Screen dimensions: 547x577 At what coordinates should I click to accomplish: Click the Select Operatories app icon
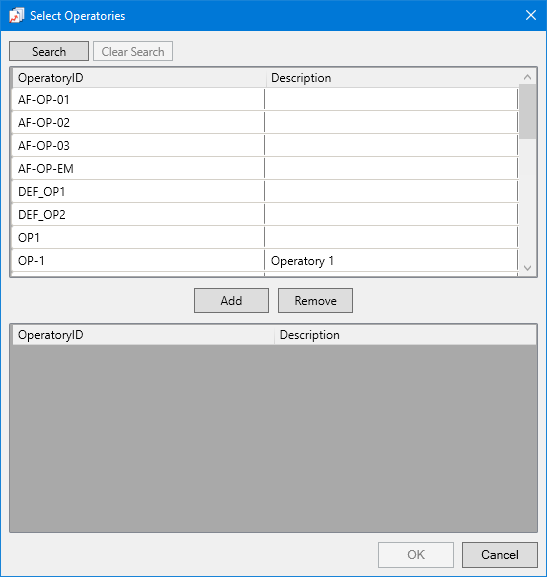click(16, 15)
